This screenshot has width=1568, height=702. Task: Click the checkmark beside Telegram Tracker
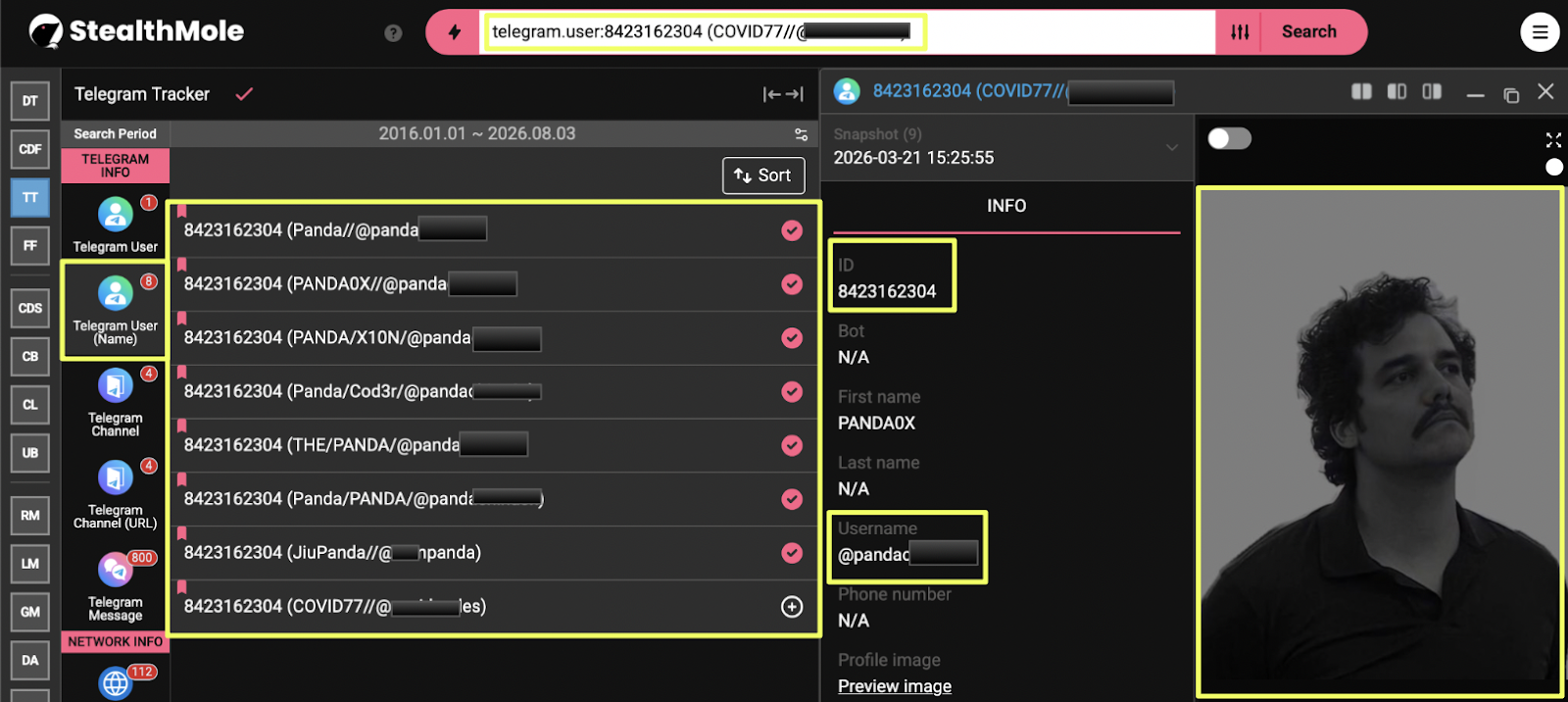(x=244, y=94)
